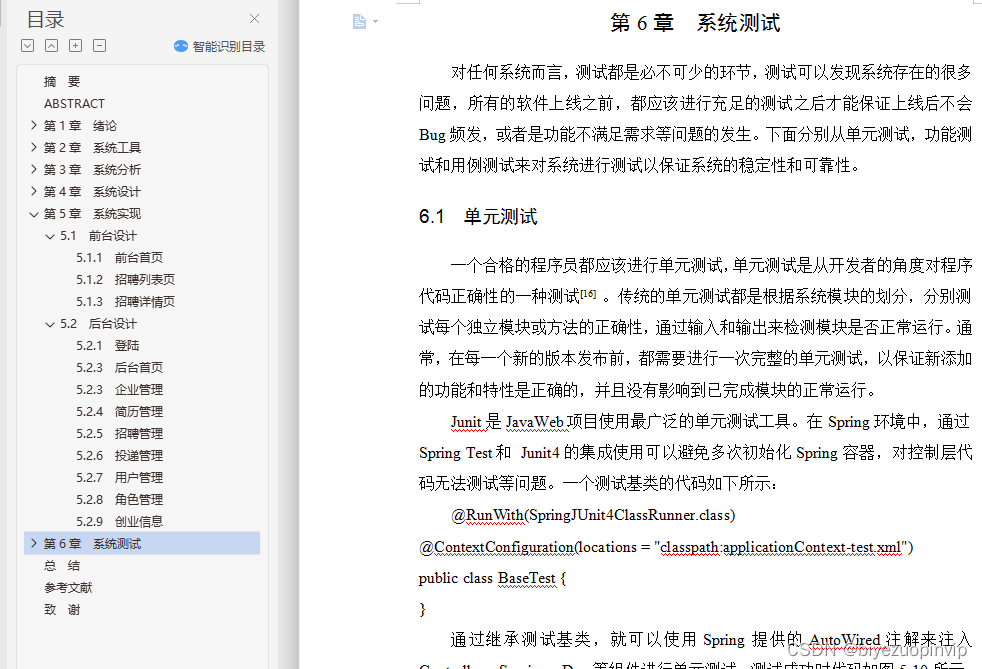Expand 第2章 系统工具 chevron
This screenshot has height=669, width=982.
pos(34,147)
